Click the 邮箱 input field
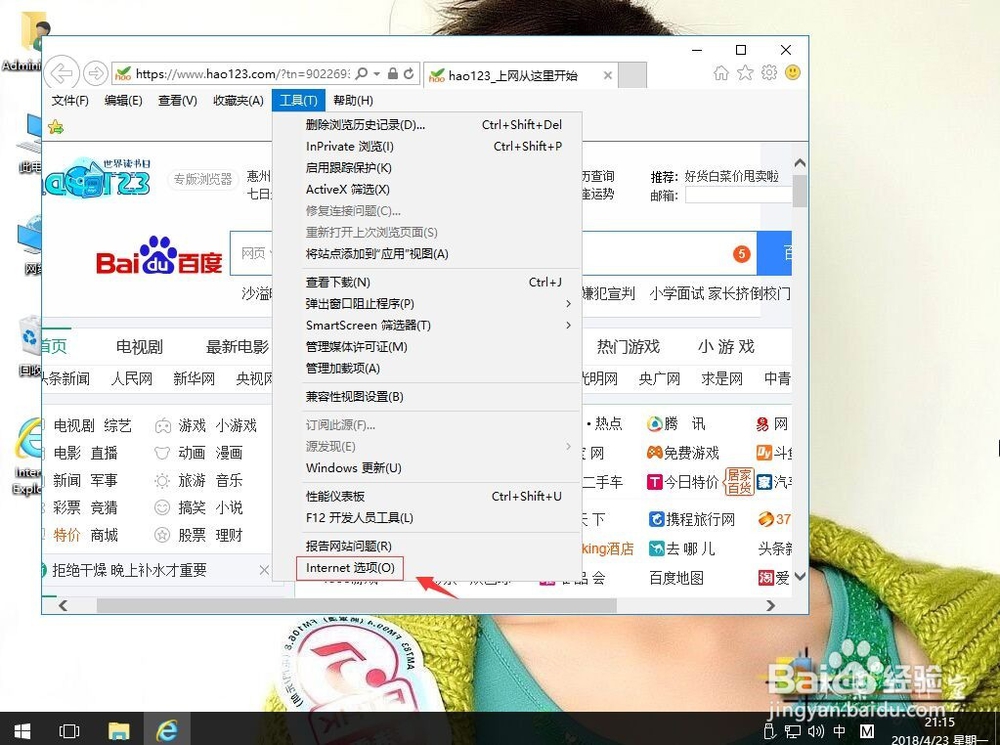Image resolution: width=1000 pixels, height=745 pixels. (739, 196)
